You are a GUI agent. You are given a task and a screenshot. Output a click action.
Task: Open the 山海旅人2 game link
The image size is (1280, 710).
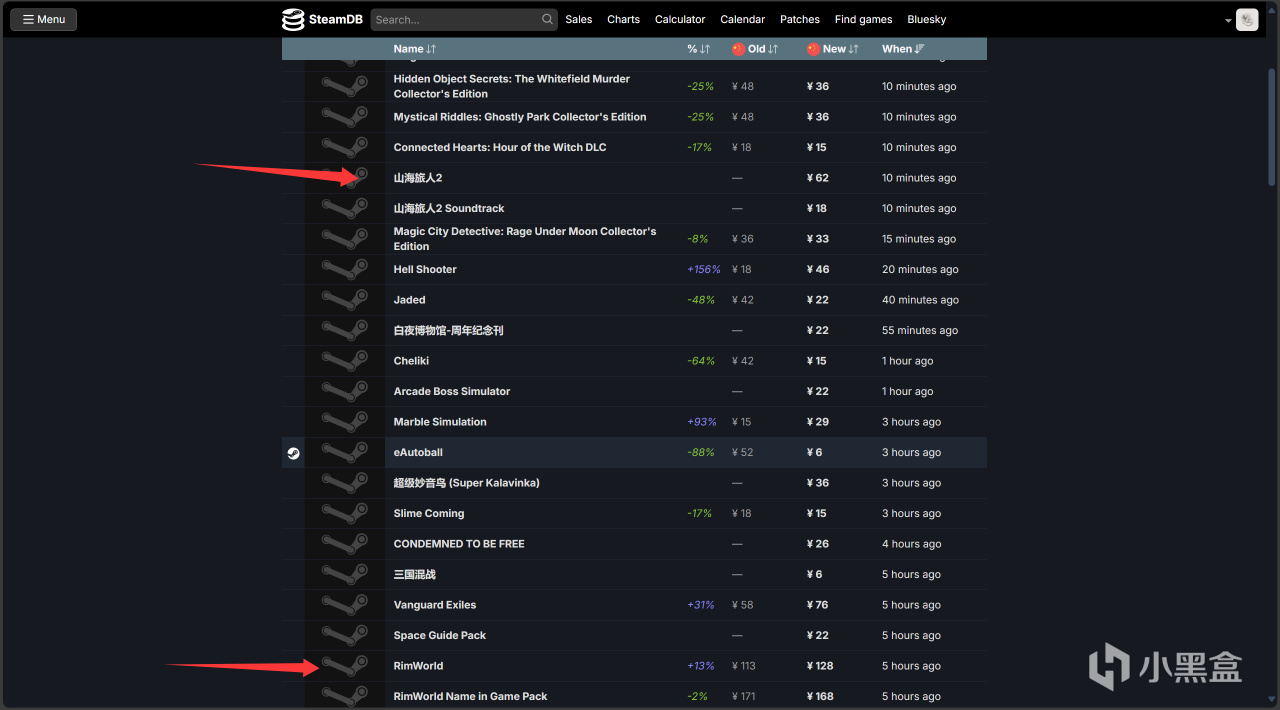418,178
